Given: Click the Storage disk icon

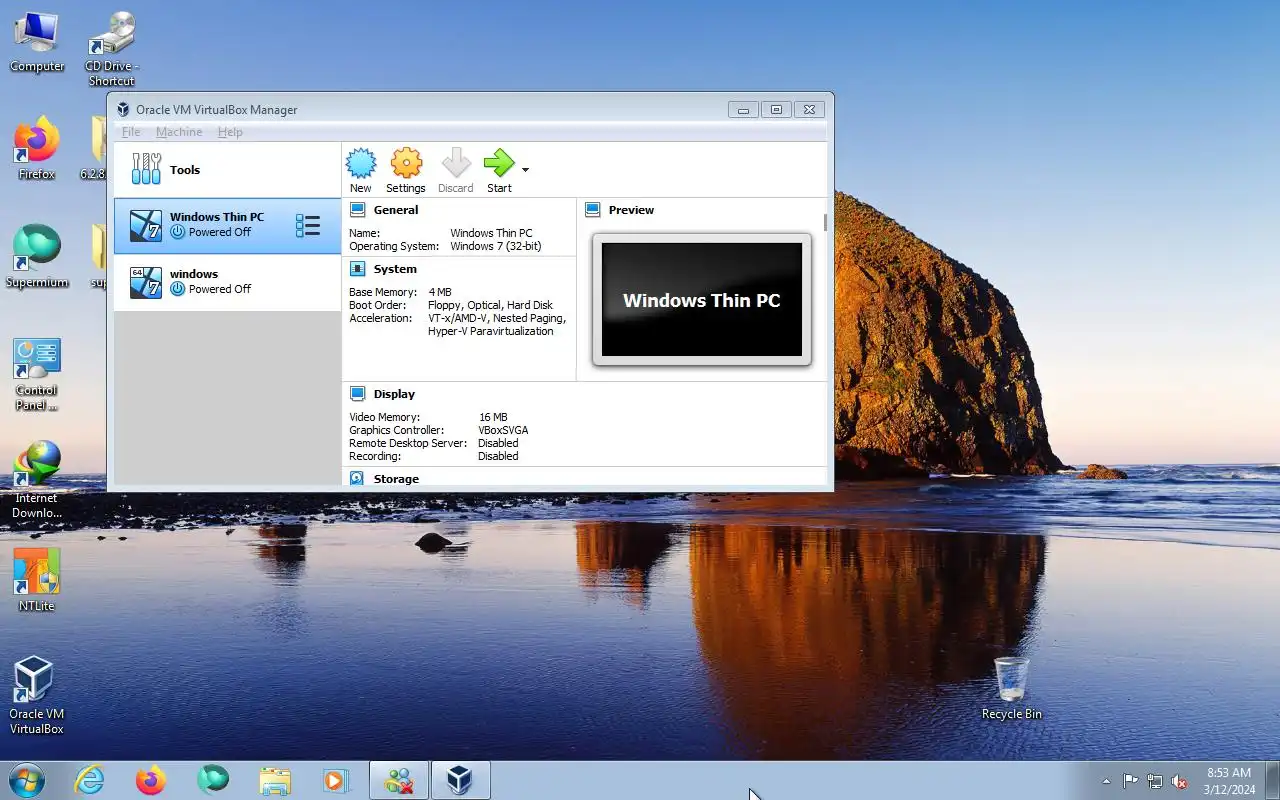Looking at the screenshot, I should click(x=357, y=479).
